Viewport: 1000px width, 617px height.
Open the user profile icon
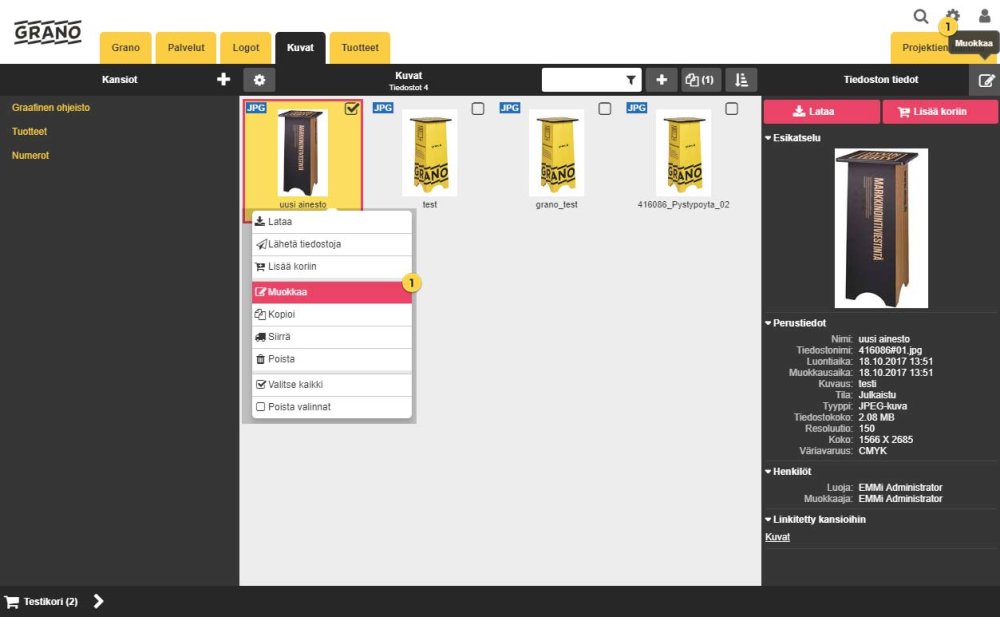coord(984,16)
